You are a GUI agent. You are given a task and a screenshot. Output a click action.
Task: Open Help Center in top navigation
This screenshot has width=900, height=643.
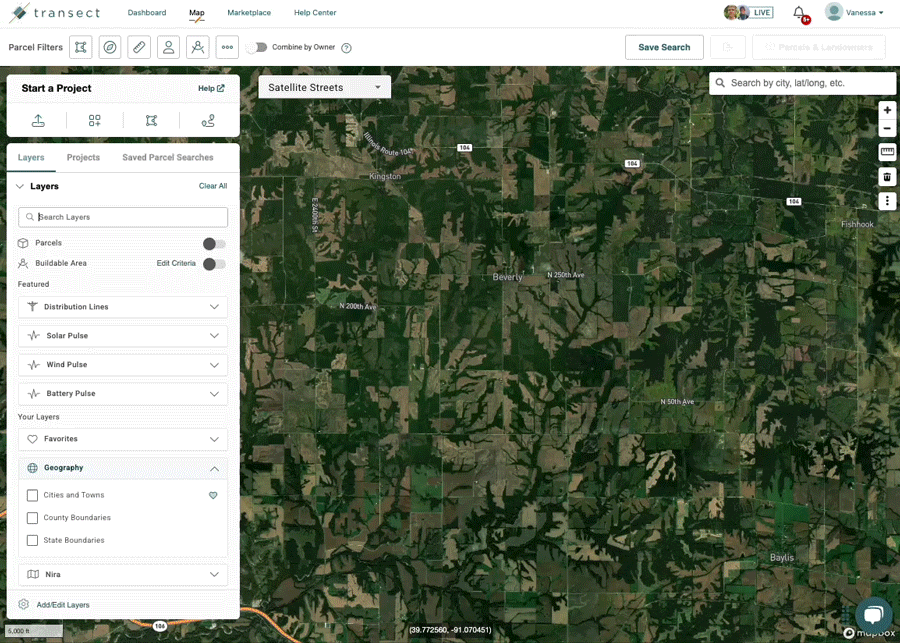point(315,13)
